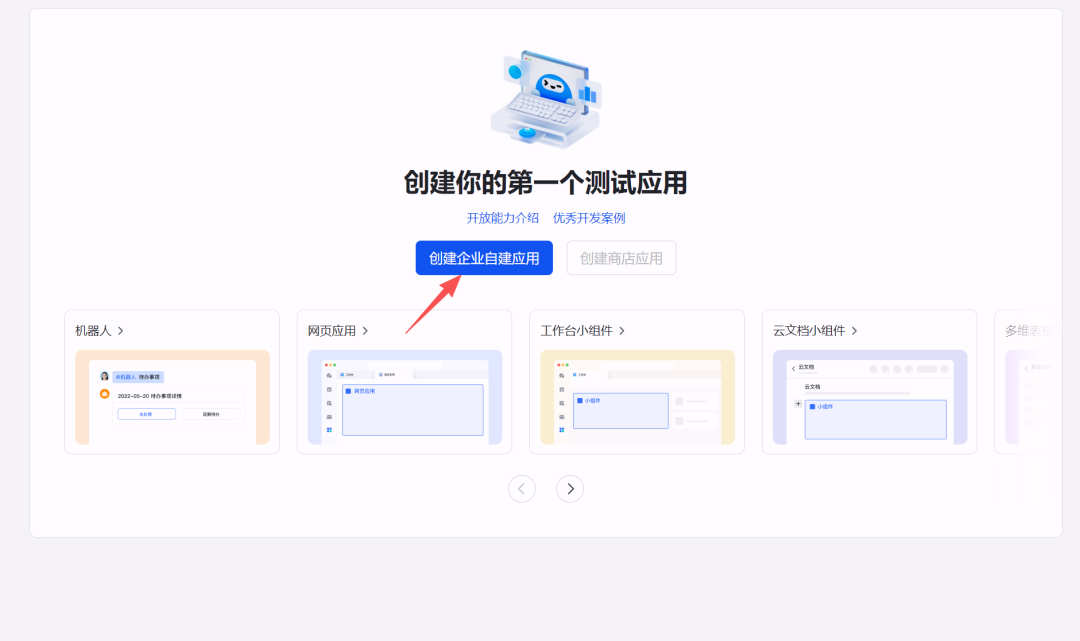Click the blue 小组件 square in 工作台 preview
Image resolution: width=1080 pixels, height=641 pixels.
tap(580, 400)
